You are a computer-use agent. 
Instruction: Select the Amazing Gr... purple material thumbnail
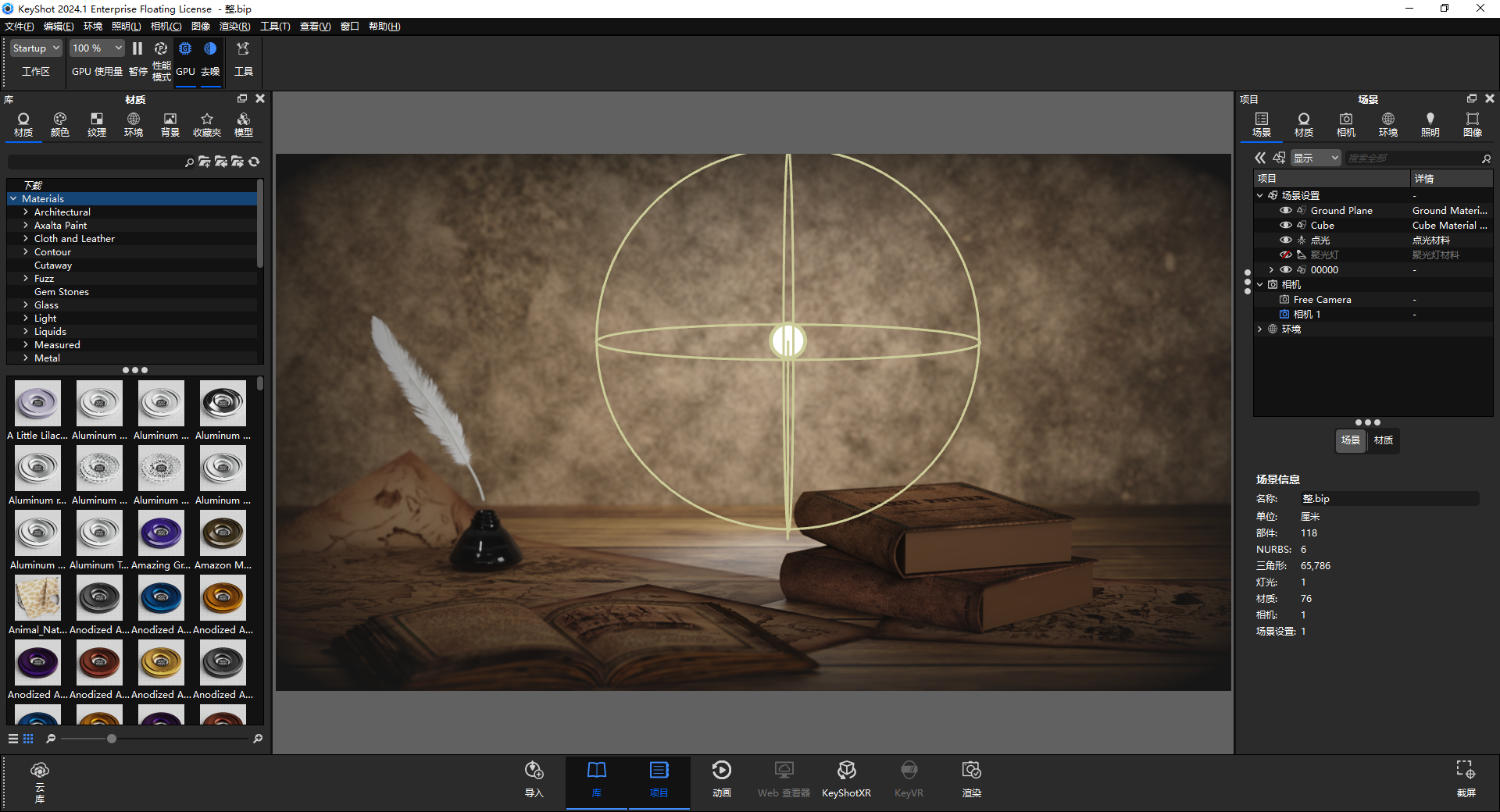click(161, 534)
